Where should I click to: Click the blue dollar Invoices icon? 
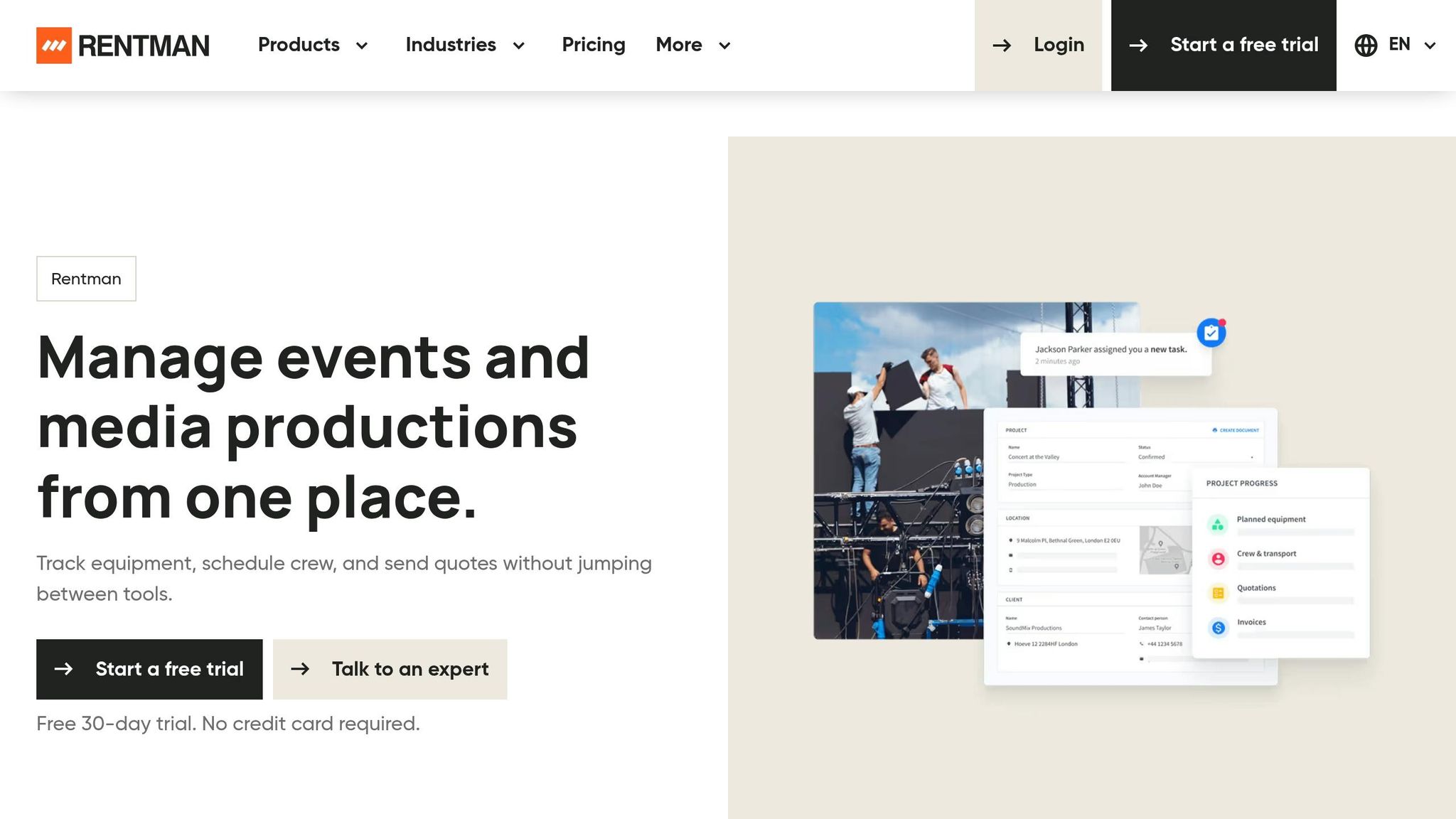pos(1218,627)
